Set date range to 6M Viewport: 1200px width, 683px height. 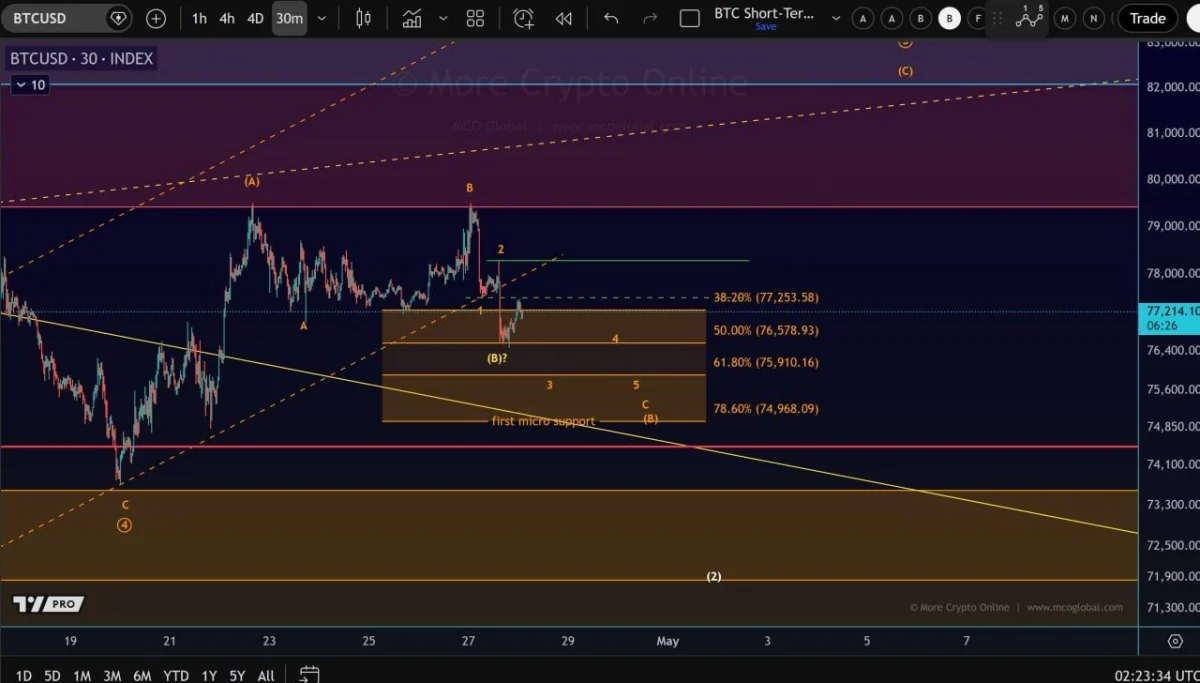coord(143,675)
